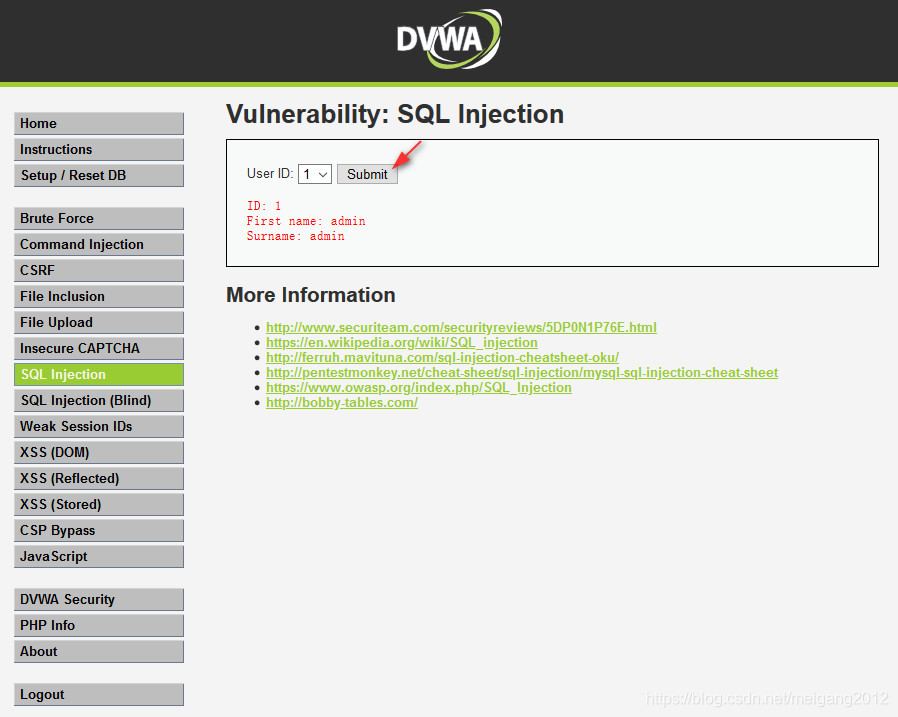Click the 'First name: admin' result line
This screenshot has height=717, width=898.
pos(306,221)
